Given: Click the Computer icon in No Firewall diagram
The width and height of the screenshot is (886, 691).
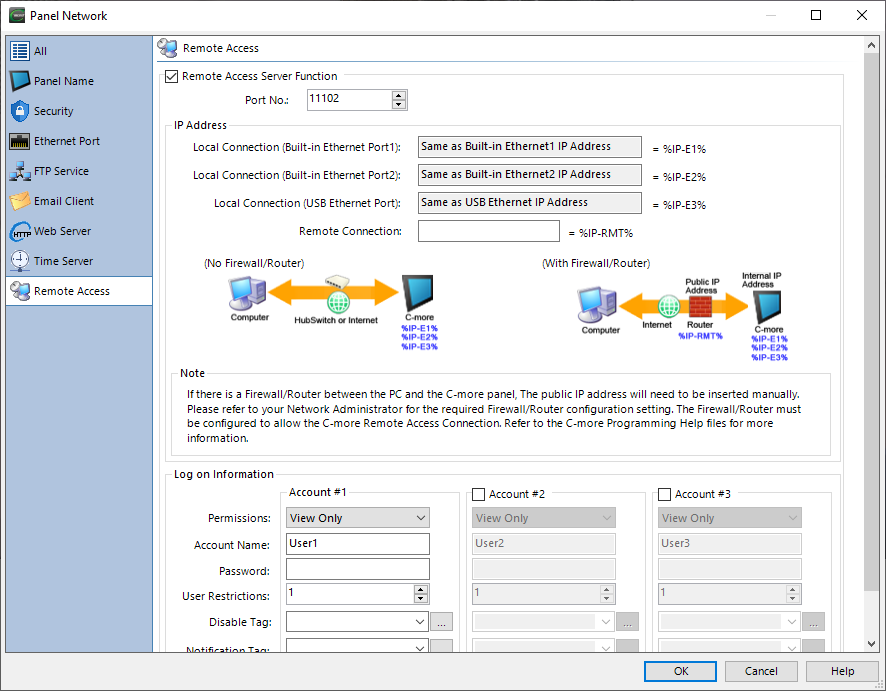Looking at the screenshot, I should pyautogui.click(x=247, y=294).
